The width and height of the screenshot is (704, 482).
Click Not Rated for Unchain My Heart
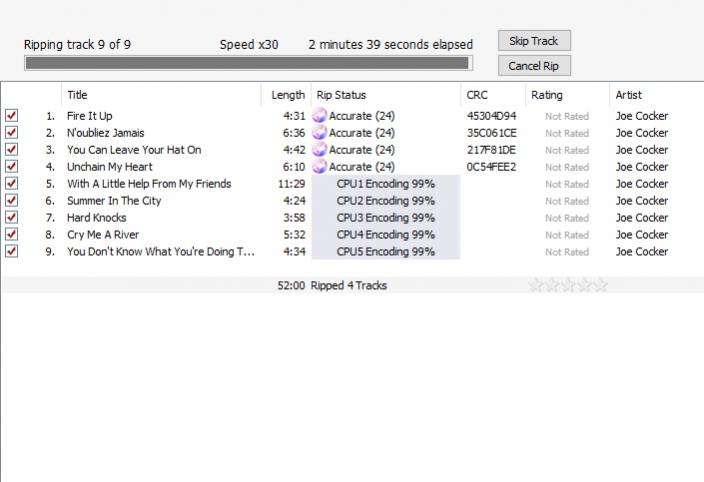[x=566, y=167]
